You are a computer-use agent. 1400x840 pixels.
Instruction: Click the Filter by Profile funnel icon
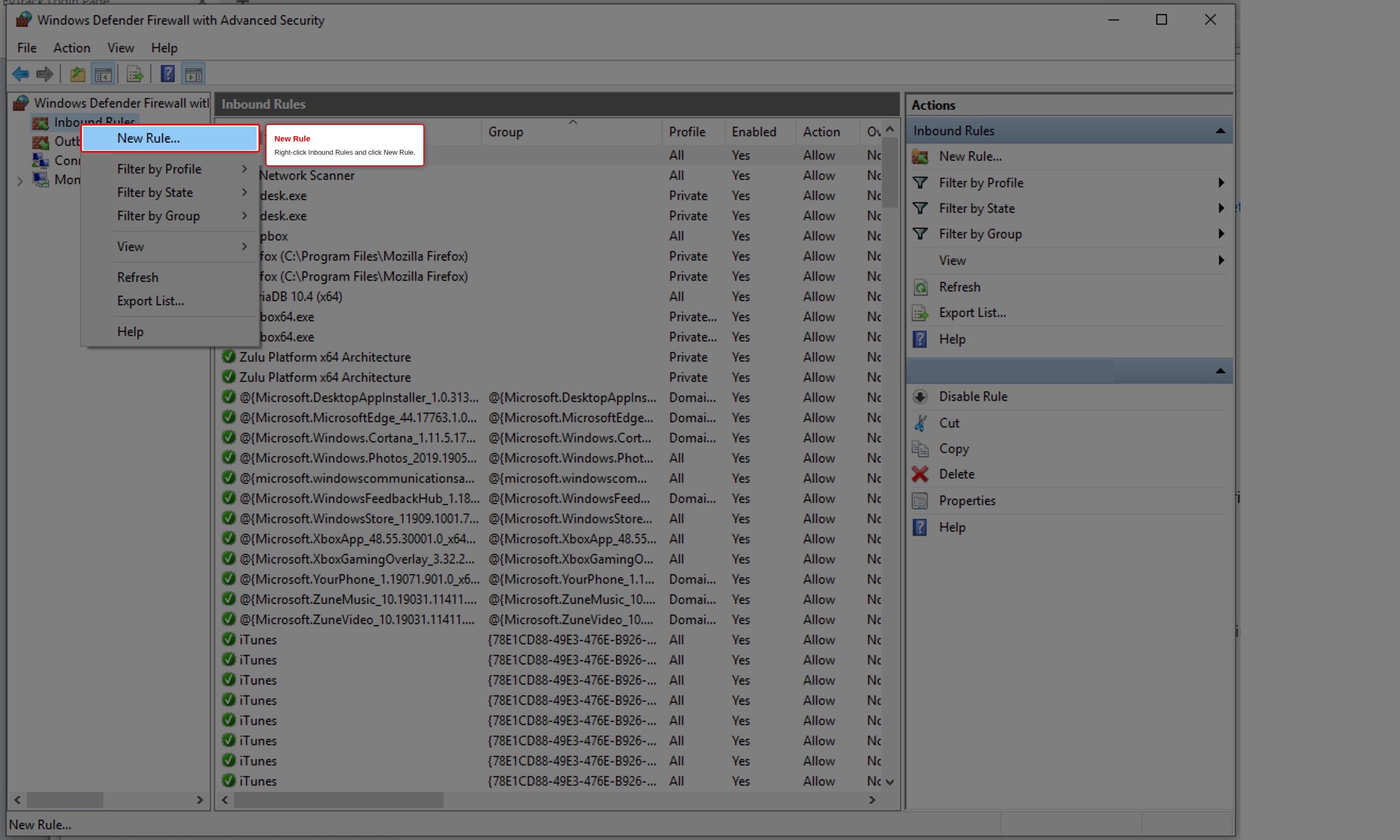[920, 183]
